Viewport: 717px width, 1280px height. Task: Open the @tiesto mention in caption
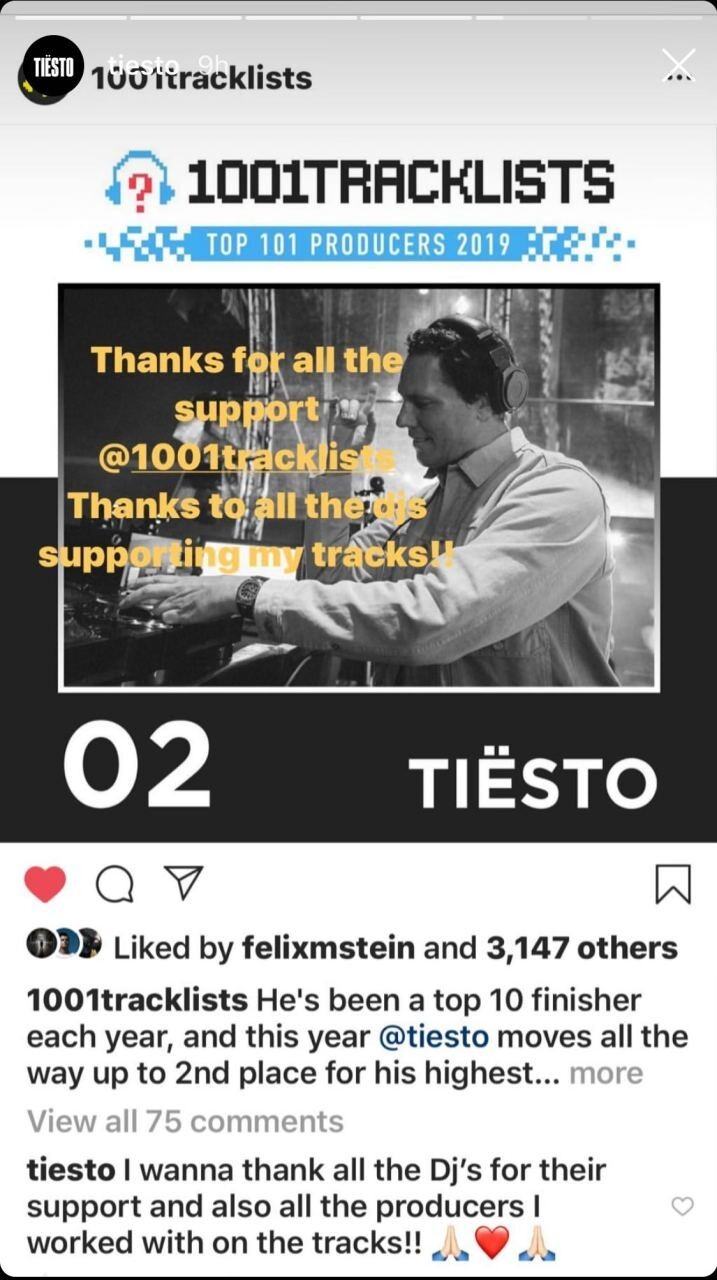tap(434, 1036)
